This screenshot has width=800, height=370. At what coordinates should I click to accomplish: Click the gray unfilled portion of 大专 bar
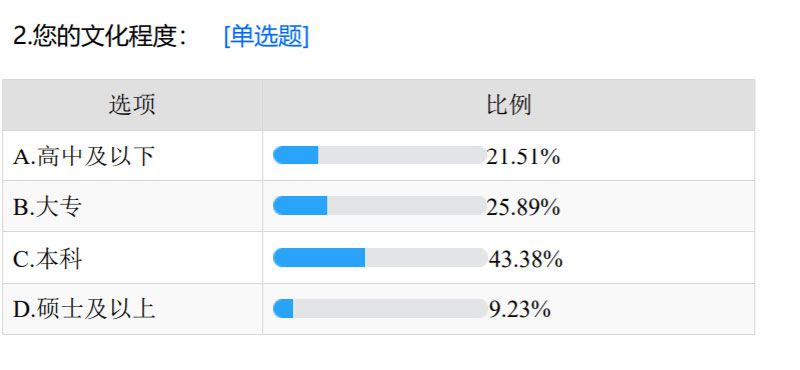(407, 206)
